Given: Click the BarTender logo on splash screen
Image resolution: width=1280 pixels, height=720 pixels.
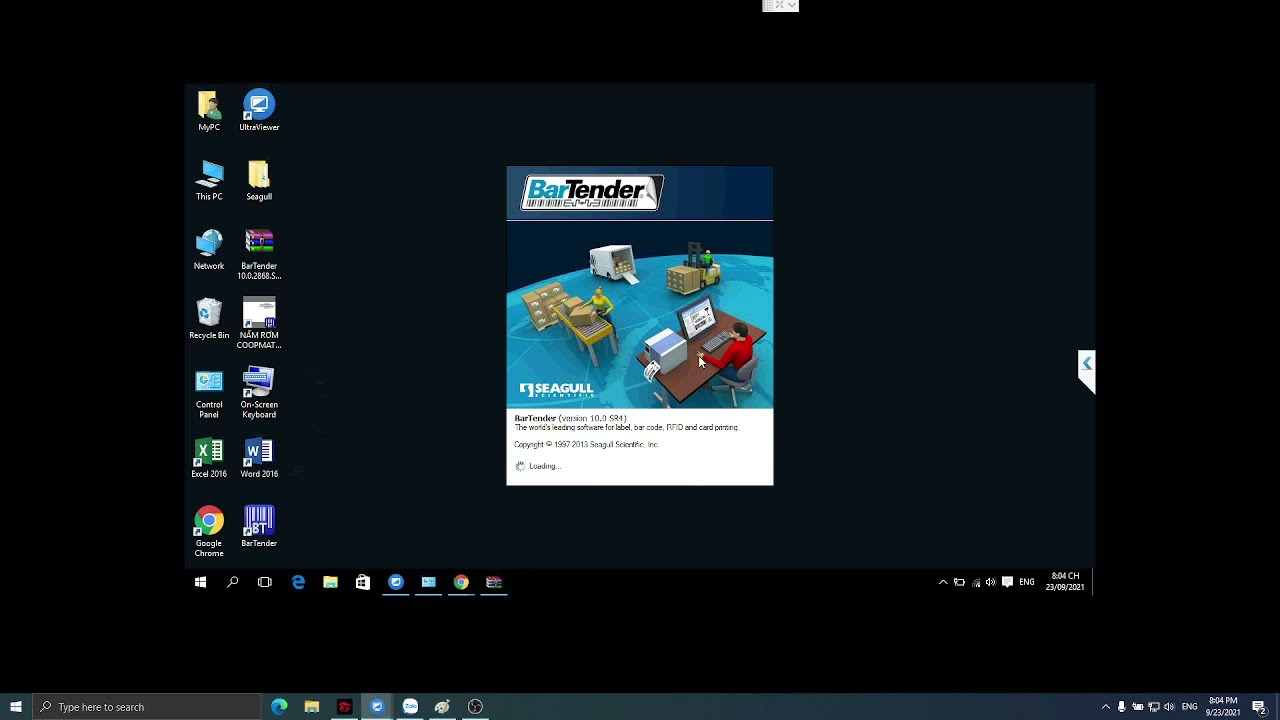Looking at the screenshot, I should tap(592, 193).
